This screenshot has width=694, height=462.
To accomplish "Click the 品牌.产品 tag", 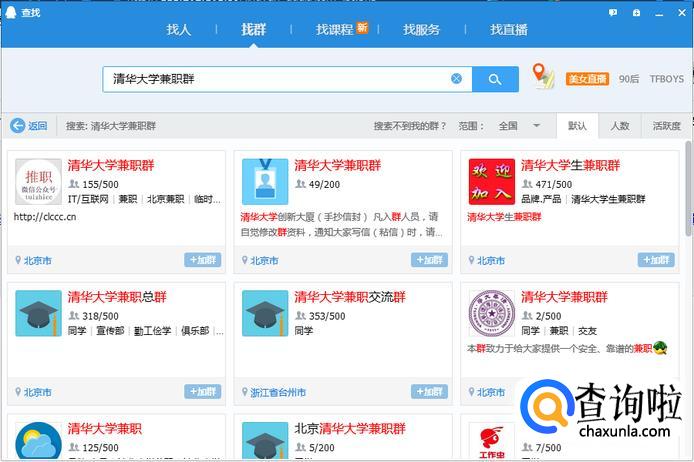I will point(541,199).
